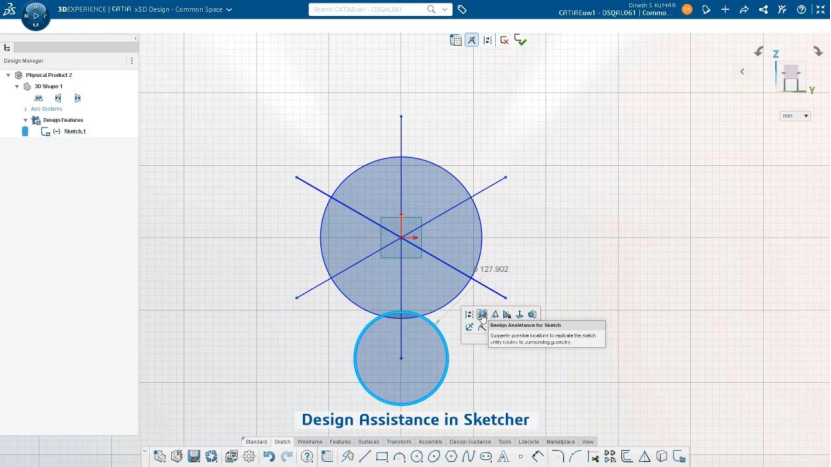Select the Chamfer tool icon

[575, 456]
